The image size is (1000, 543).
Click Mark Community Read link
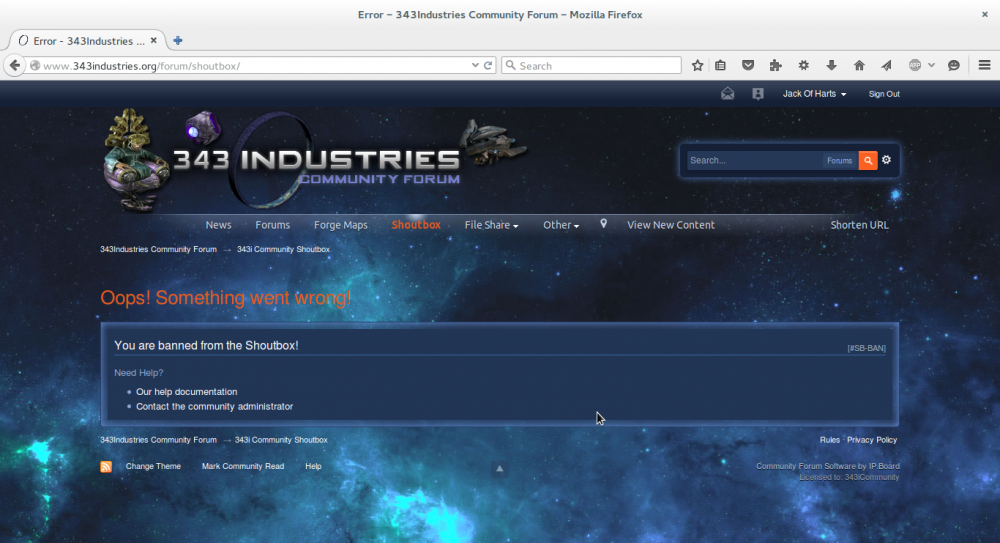click(243, 466)
